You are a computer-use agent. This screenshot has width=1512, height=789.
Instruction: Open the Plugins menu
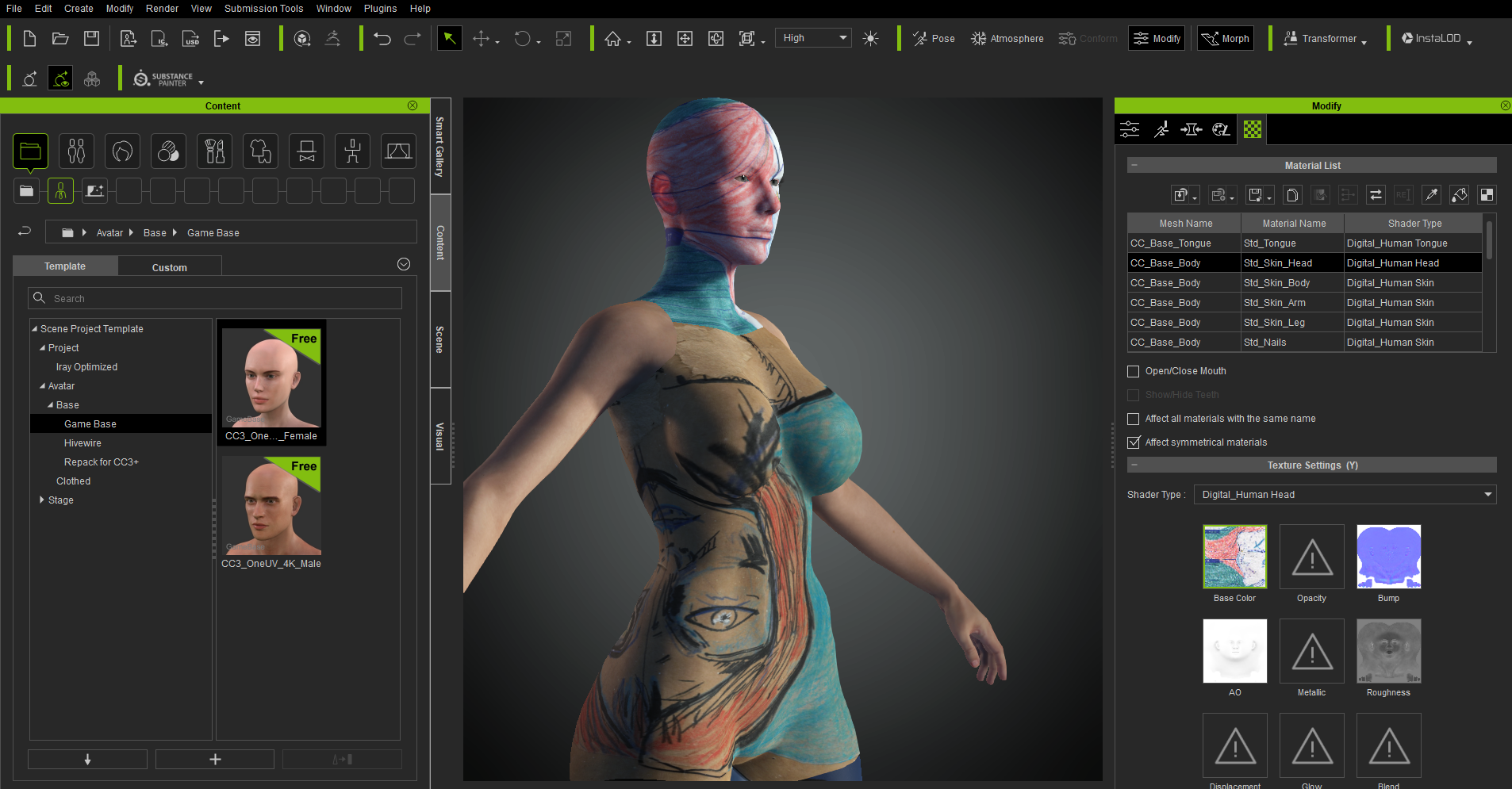point(380,9)
